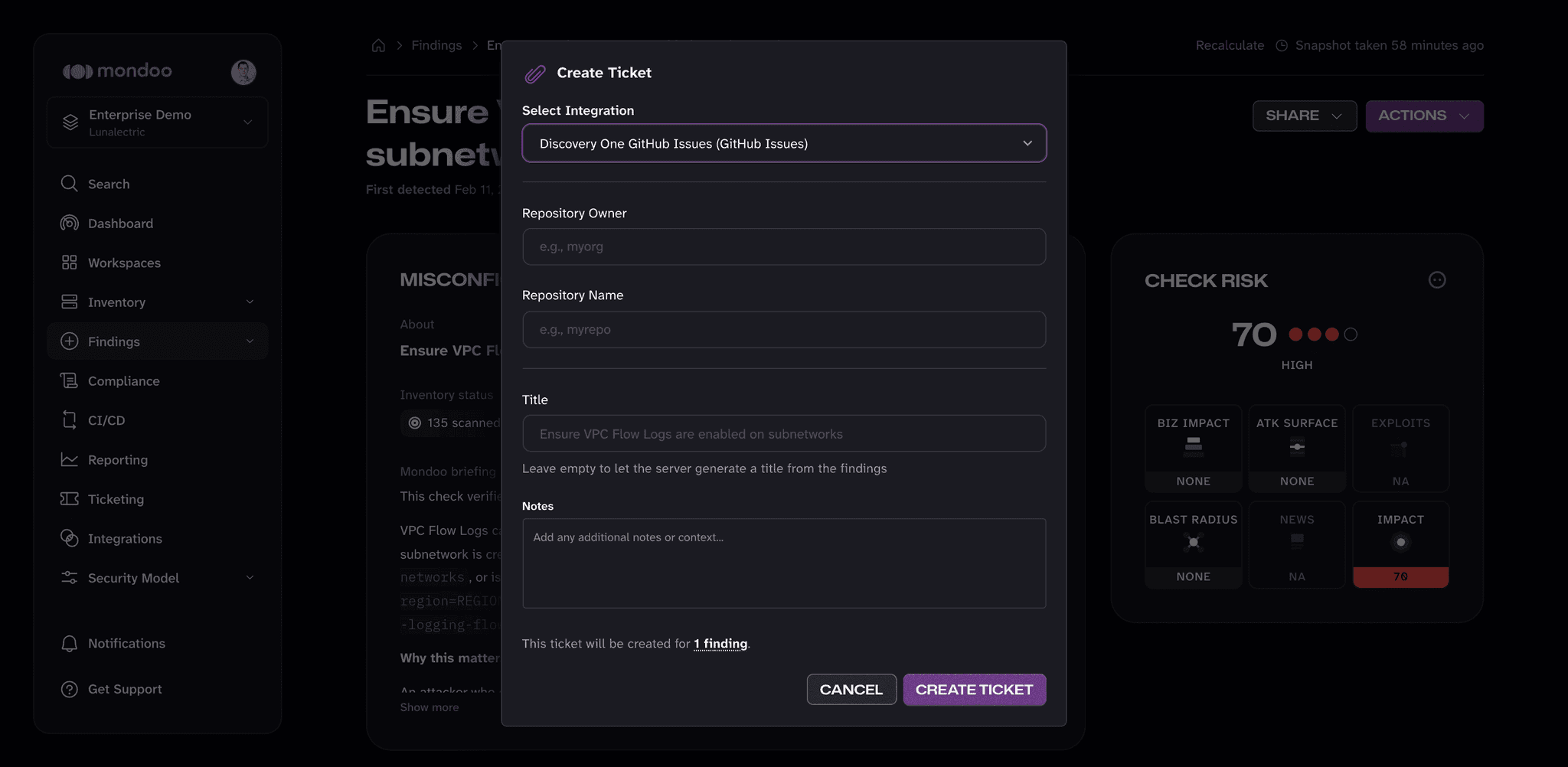Navigate to Workspaces
The height and width of the screenshot is (767, 1568).
[x=157, y=263]
